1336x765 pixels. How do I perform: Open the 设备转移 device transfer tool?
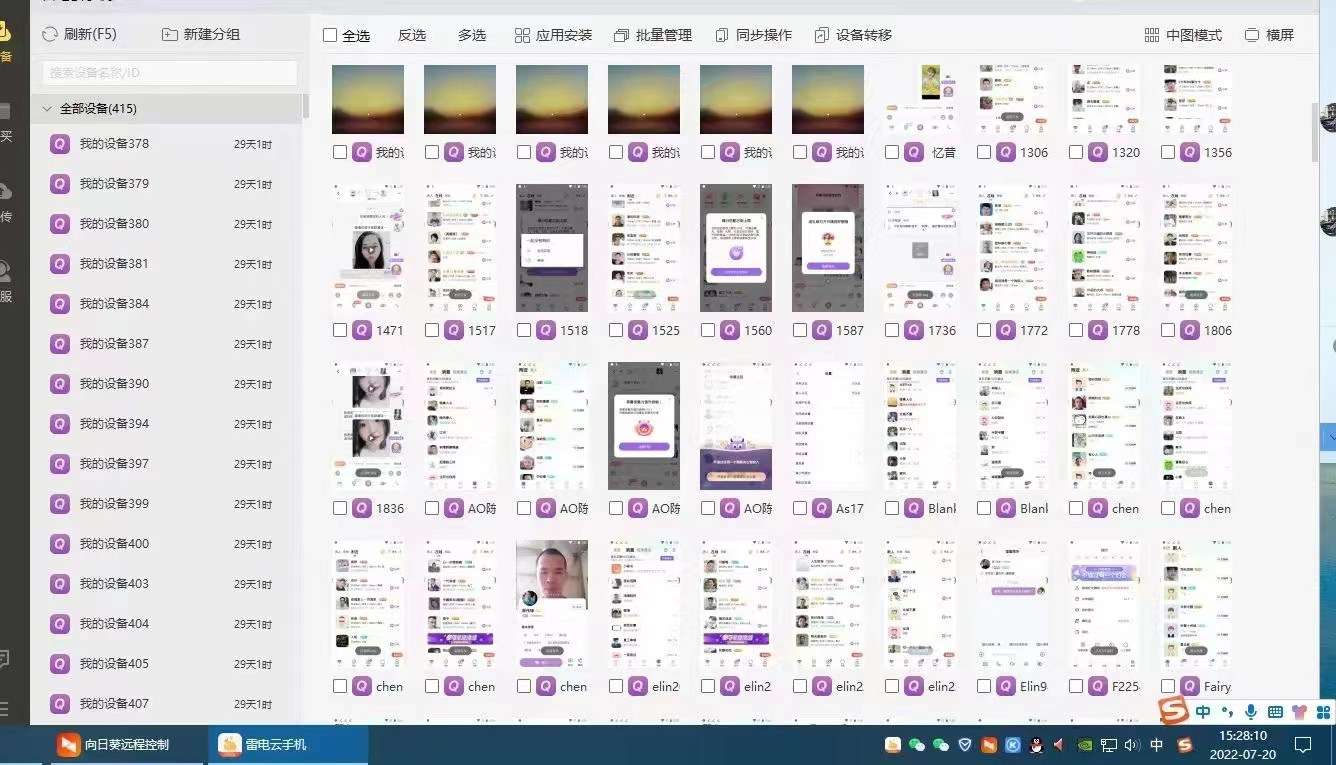(861, 34)
